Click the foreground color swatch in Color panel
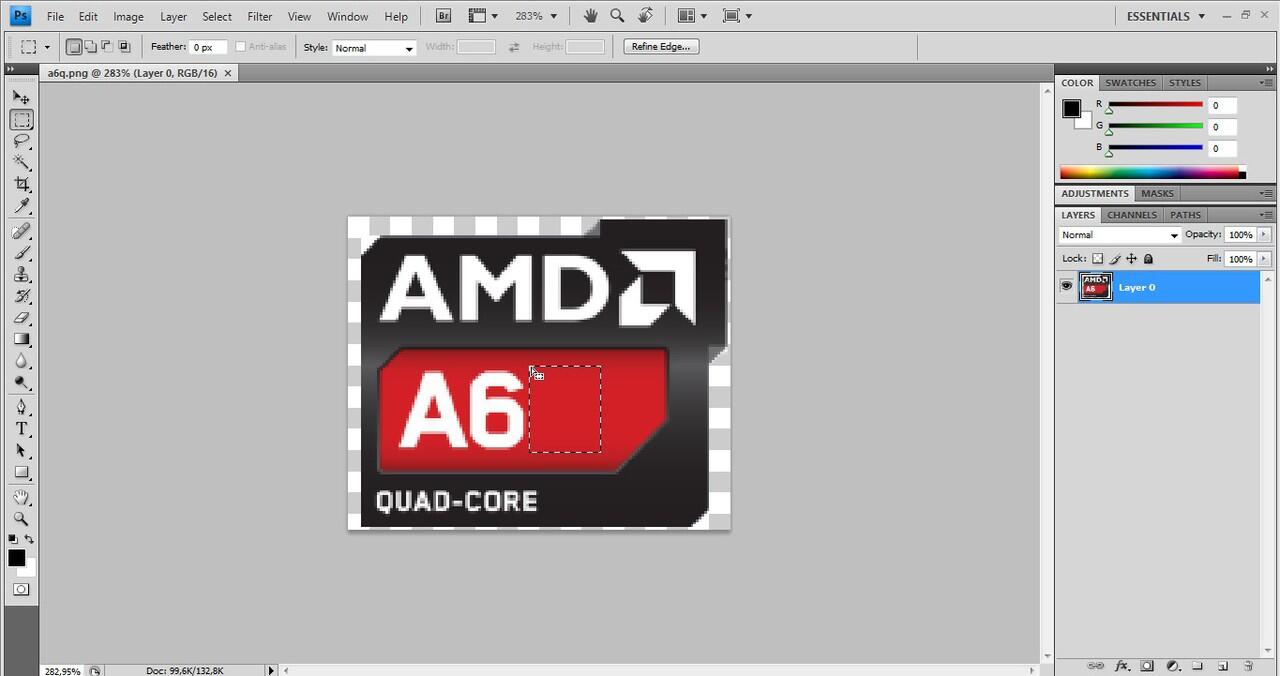This screenshot has width=1280, height=676. (1071, 109)
